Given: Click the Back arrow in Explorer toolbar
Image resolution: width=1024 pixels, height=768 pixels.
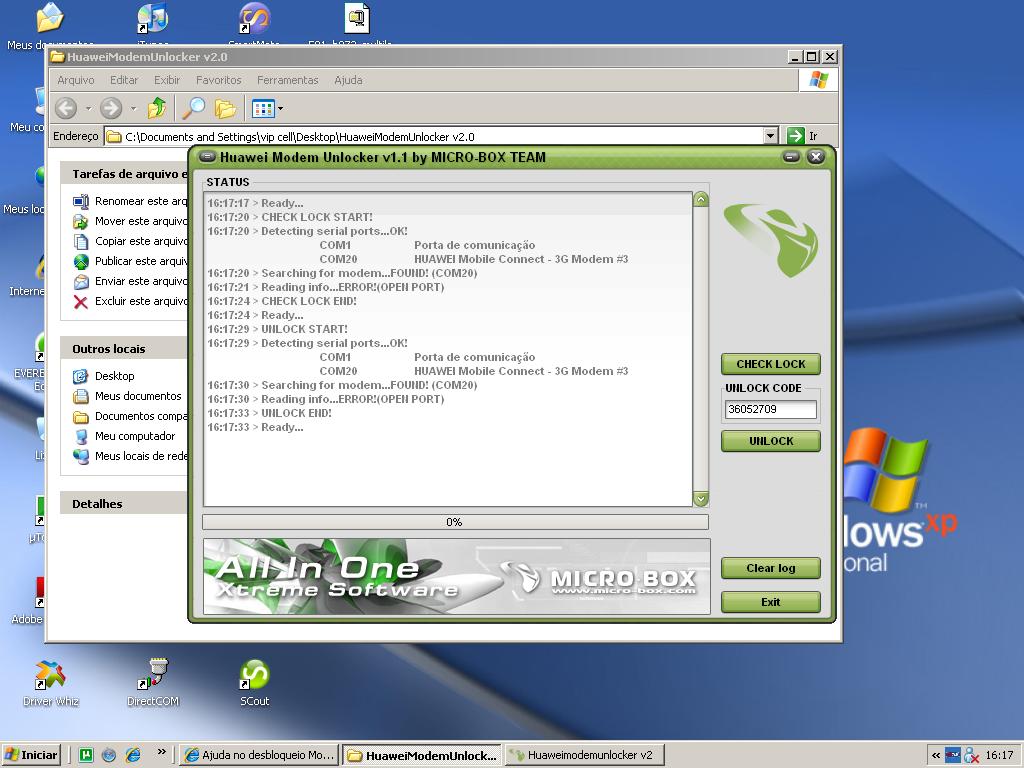Looking at the screenshot, I should [66, 108].
